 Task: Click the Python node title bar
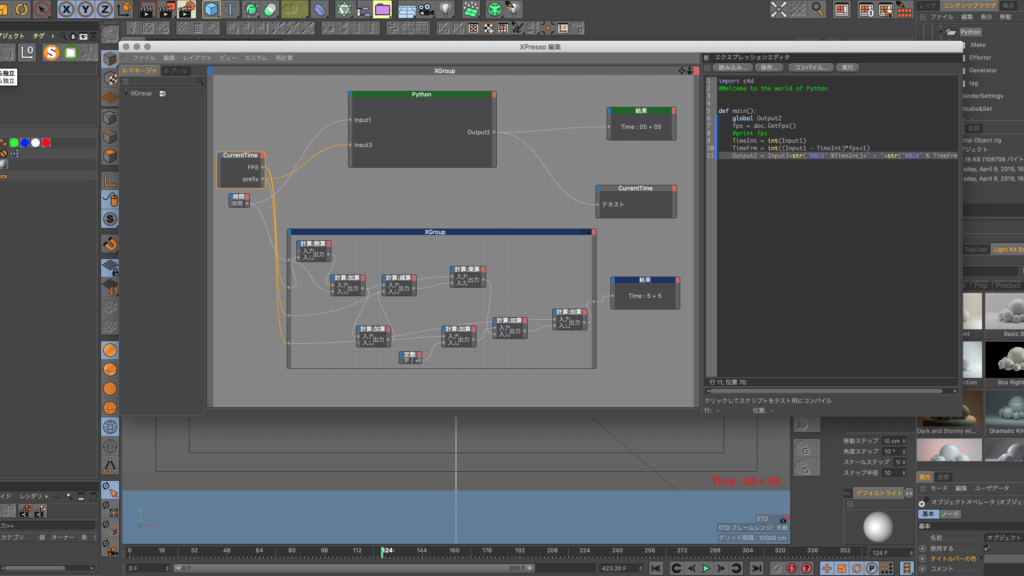(421, 94)
